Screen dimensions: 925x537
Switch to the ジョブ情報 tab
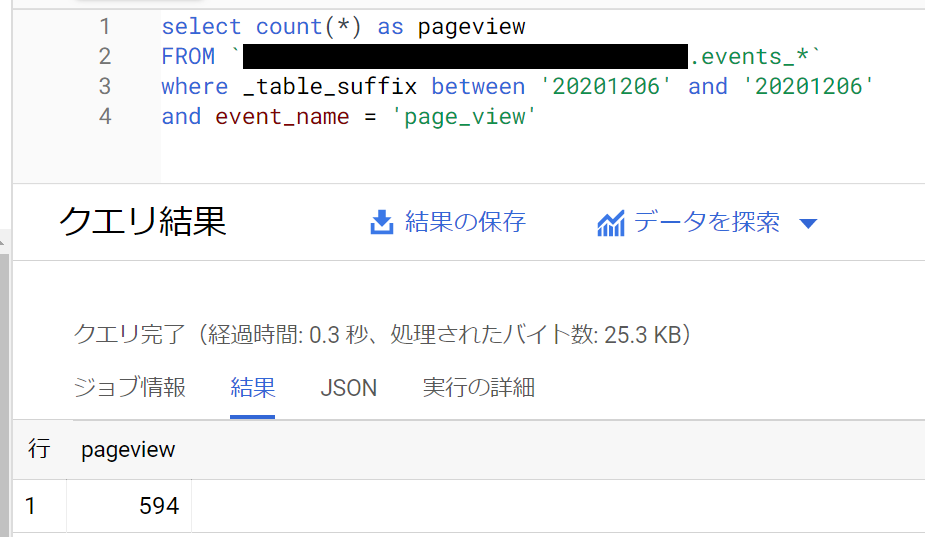[x=130, y=387]
